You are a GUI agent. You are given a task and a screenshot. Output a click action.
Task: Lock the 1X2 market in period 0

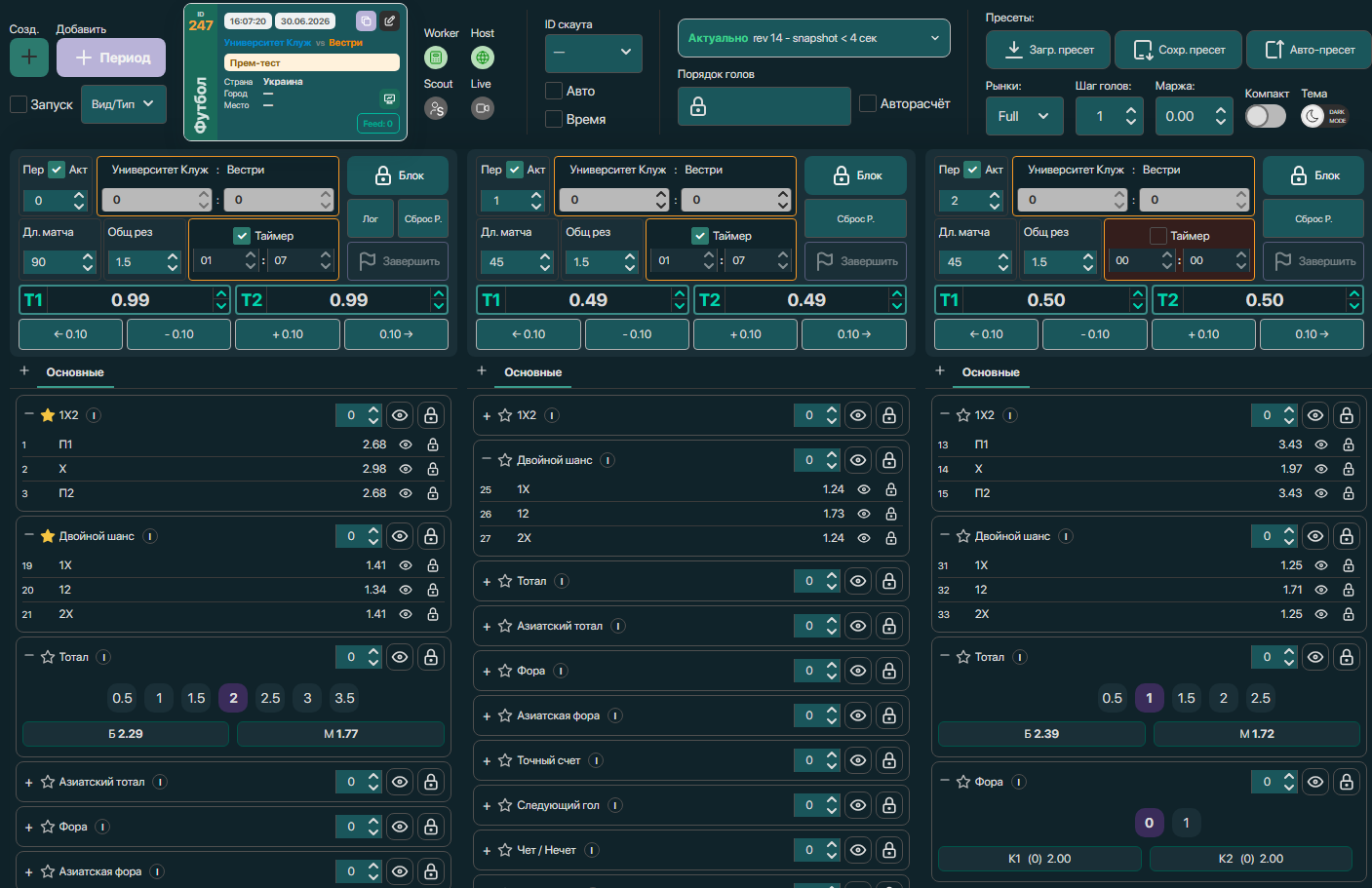(x=431, y=415)
